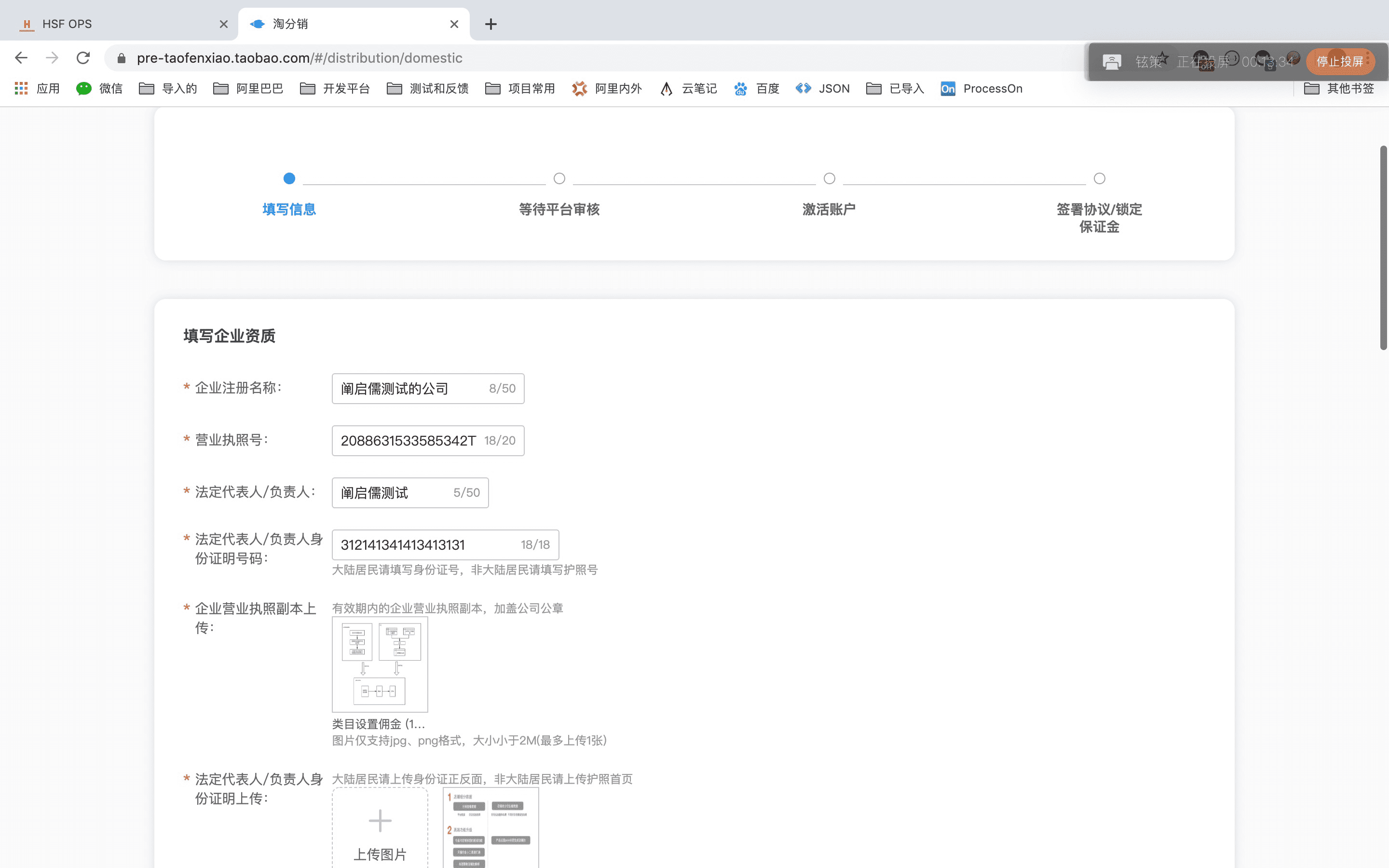The image size is (1389, 868).
Task: Click the 等待平台审核 step label
Action: tap(559, 210)
